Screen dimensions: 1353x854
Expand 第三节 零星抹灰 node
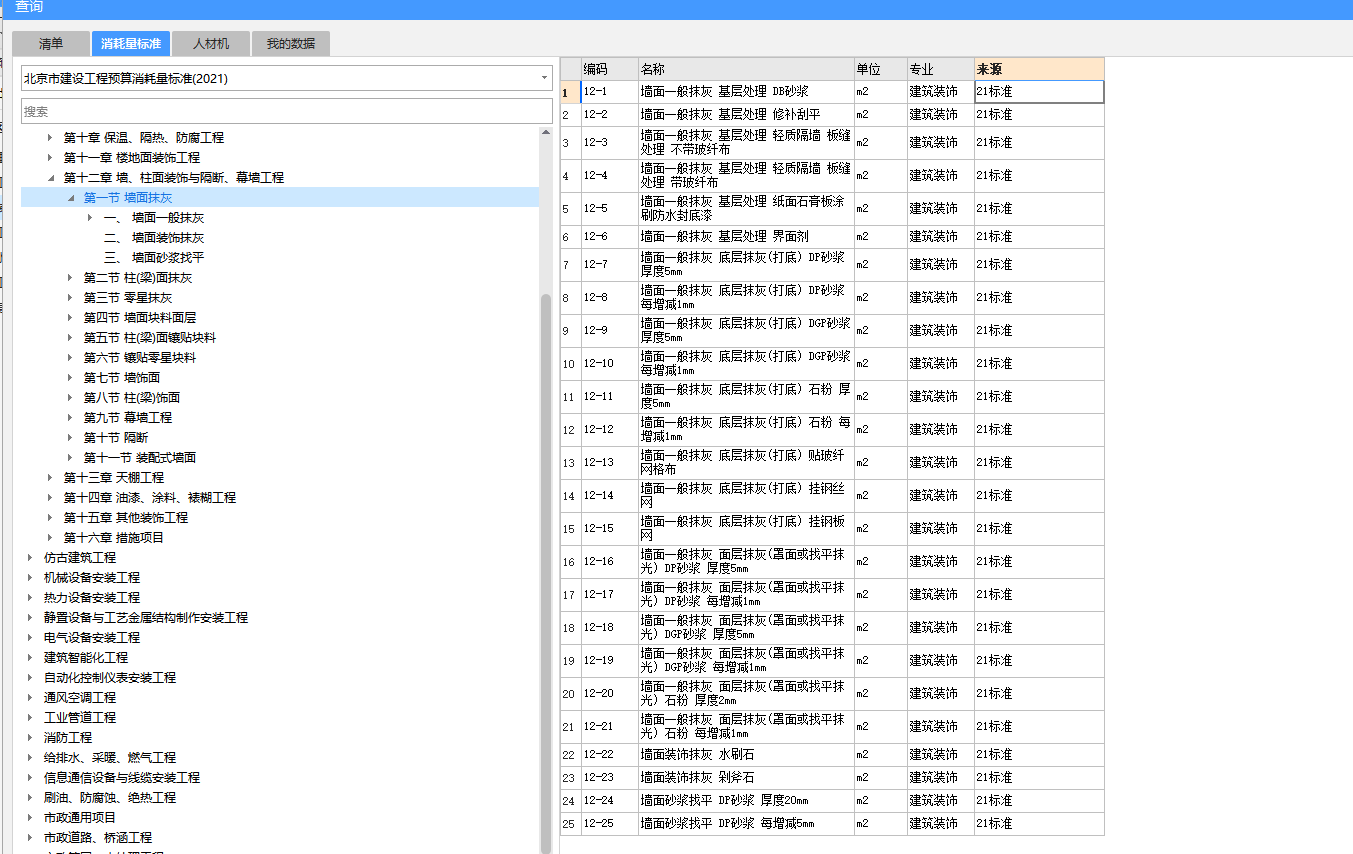click(70, 298)
